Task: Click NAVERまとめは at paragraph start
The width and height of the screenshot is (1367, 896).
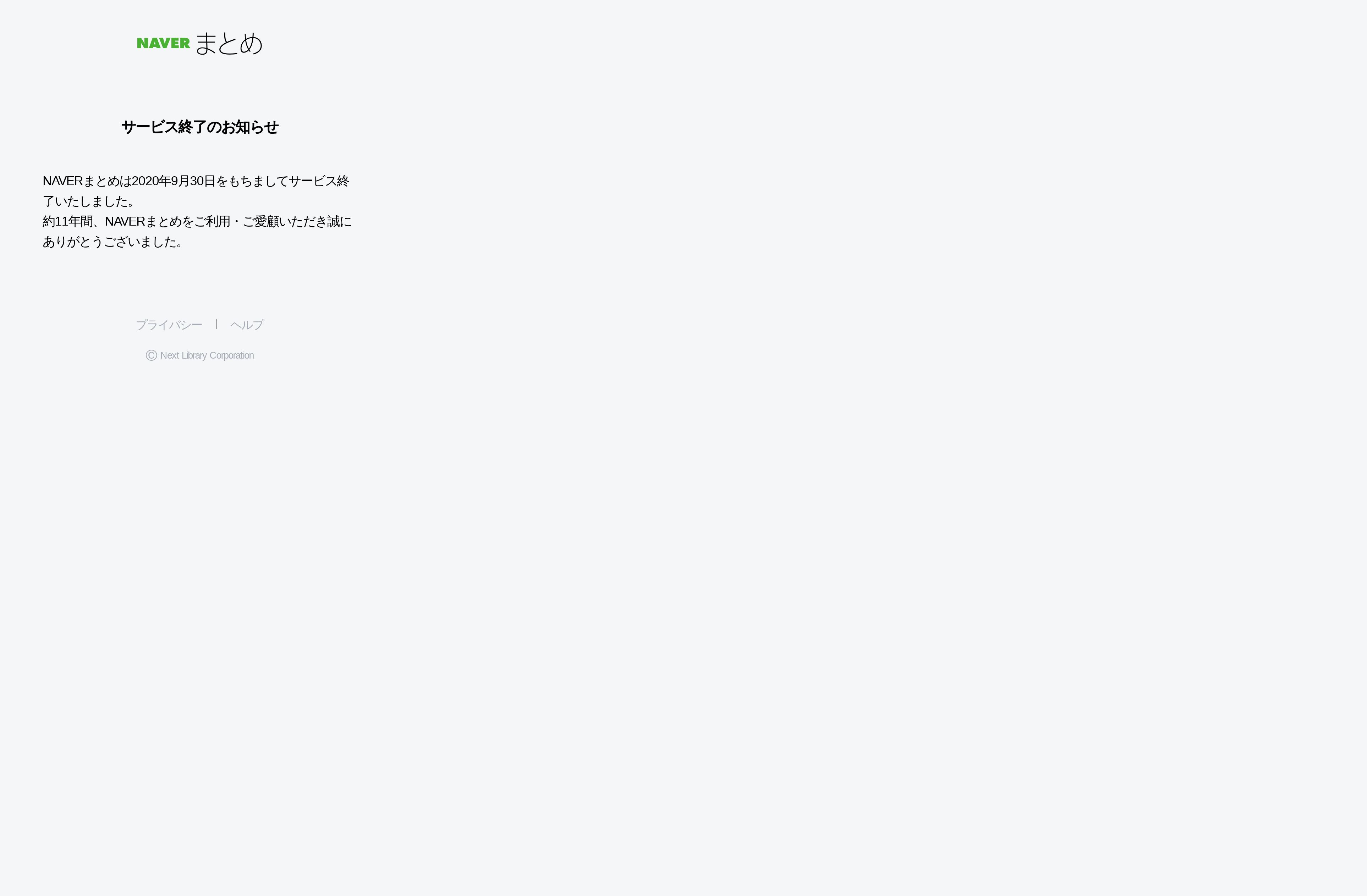Action: (x=87, y=181)
